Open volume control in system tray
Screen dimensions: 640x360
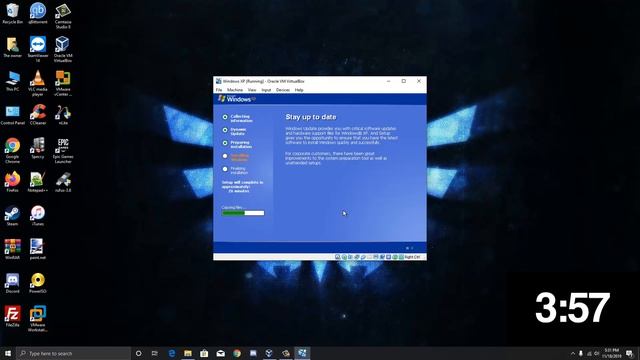596,353
